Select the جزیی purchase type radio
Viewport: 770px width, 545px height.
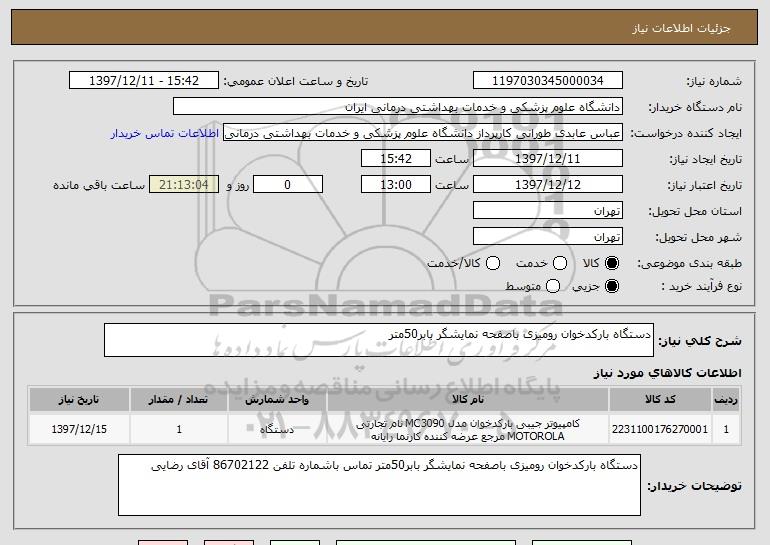(x=612, y=286)
